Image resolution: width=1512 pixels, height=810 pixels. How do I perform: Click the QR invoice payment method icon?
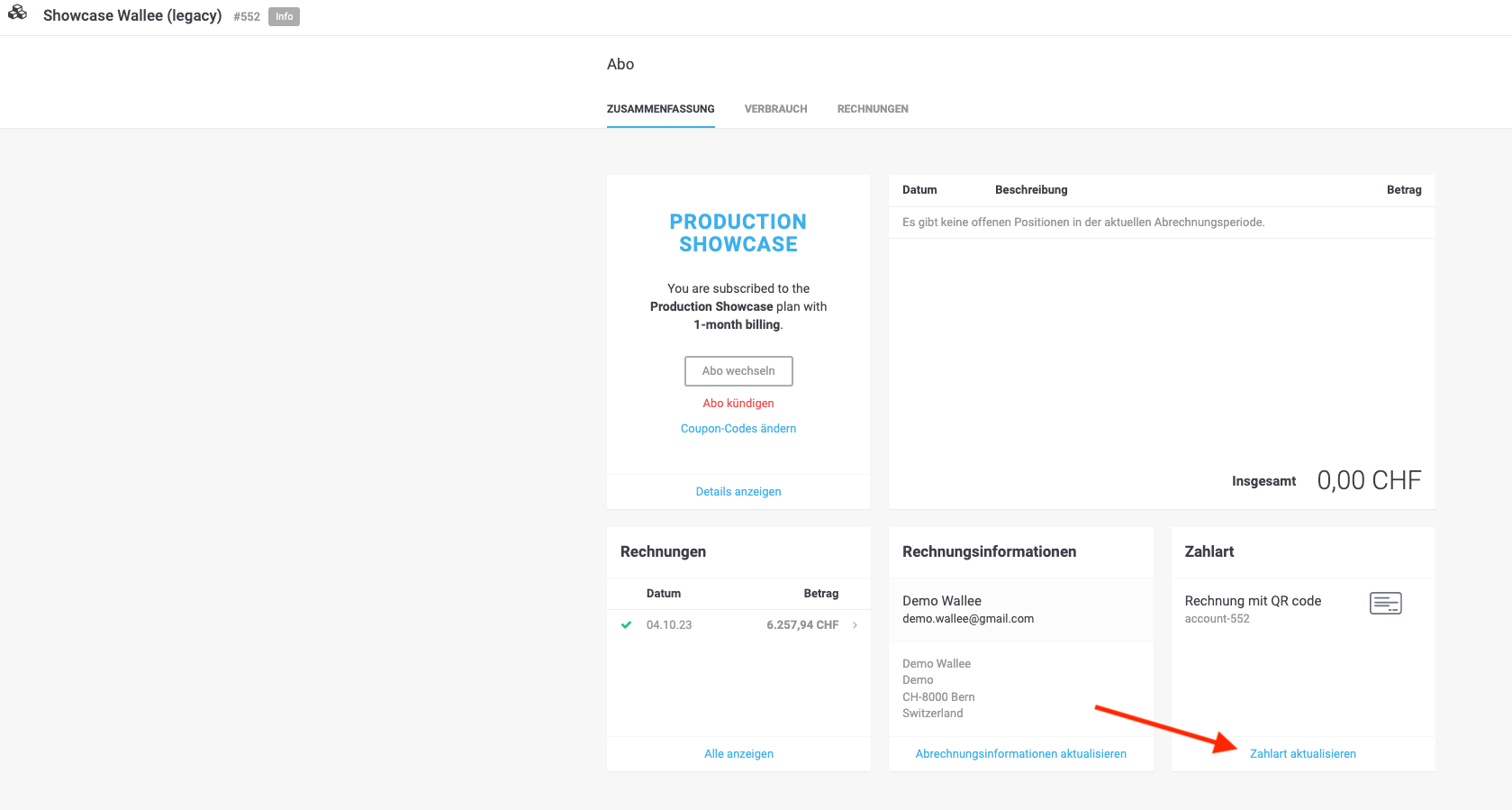[1385, 603]
